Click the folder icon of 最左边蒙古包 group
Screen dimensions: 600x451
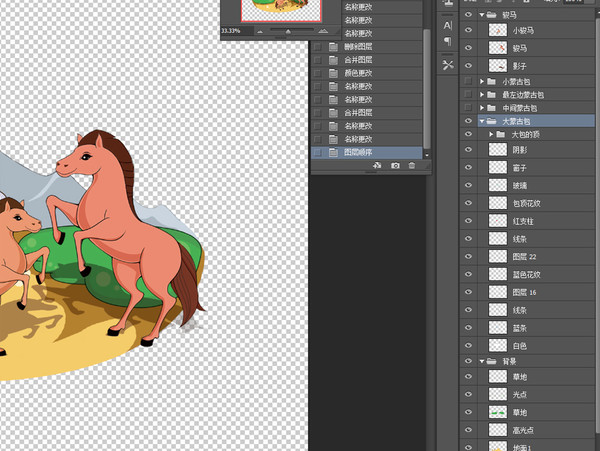click(x=491, y=95)
